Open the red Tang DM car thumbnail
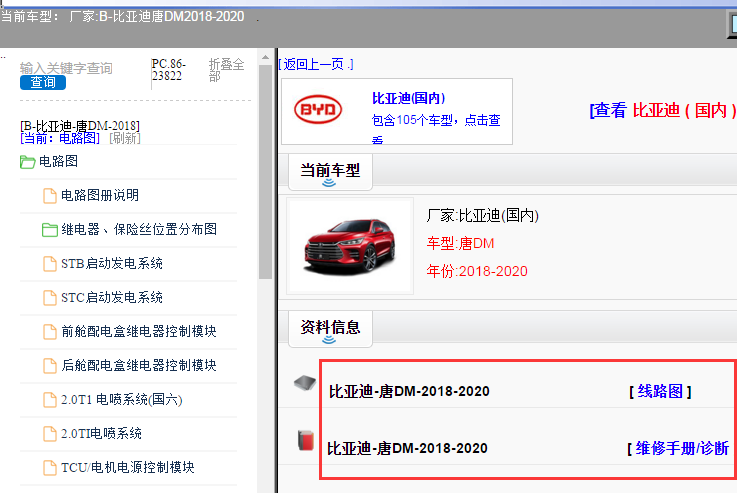The height and width of the screenshot is (493, 737). coord(350,246)
